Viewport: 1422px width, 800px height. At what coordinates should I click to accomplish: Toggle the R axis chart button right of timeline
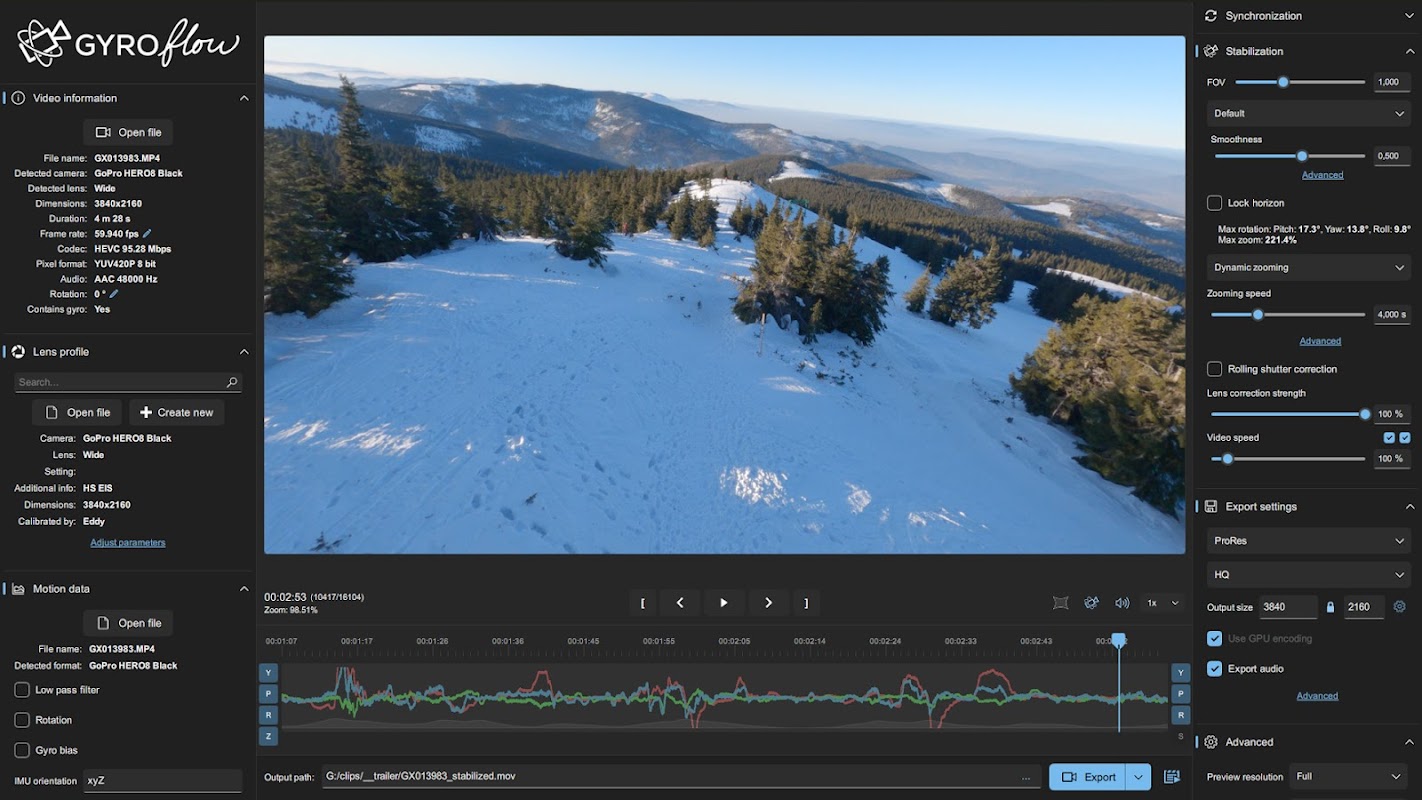pos(1181,715)
